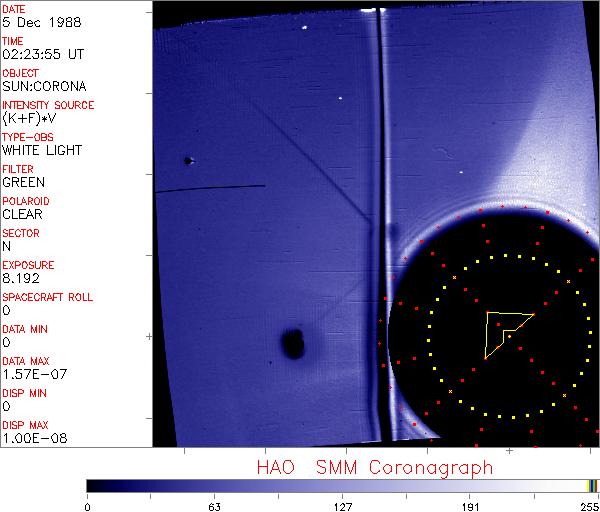This screenshot has width=600, height=512.
Task: Click the exposure value 8.192
Action: point(19,279)
